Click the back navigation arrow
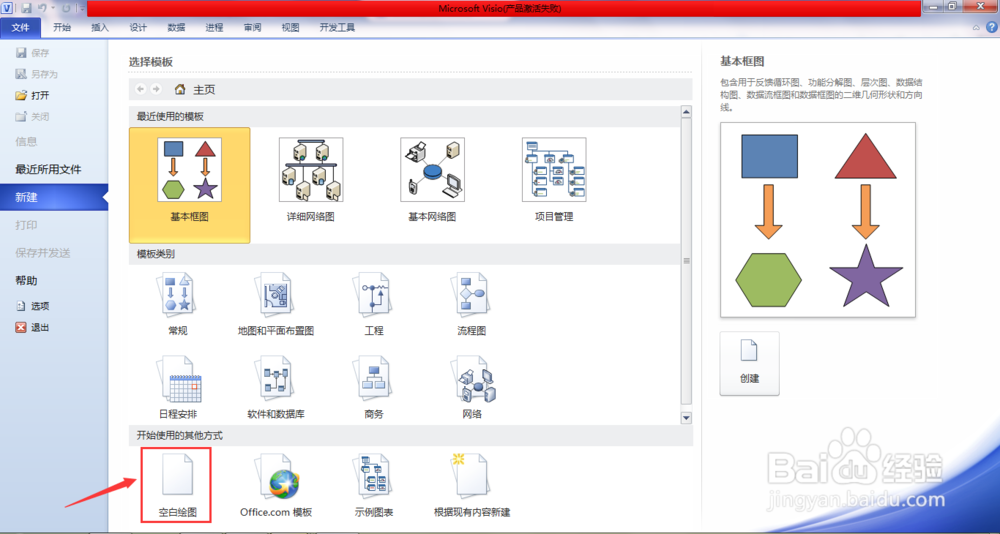1000x534 pixels. [140, 89]
